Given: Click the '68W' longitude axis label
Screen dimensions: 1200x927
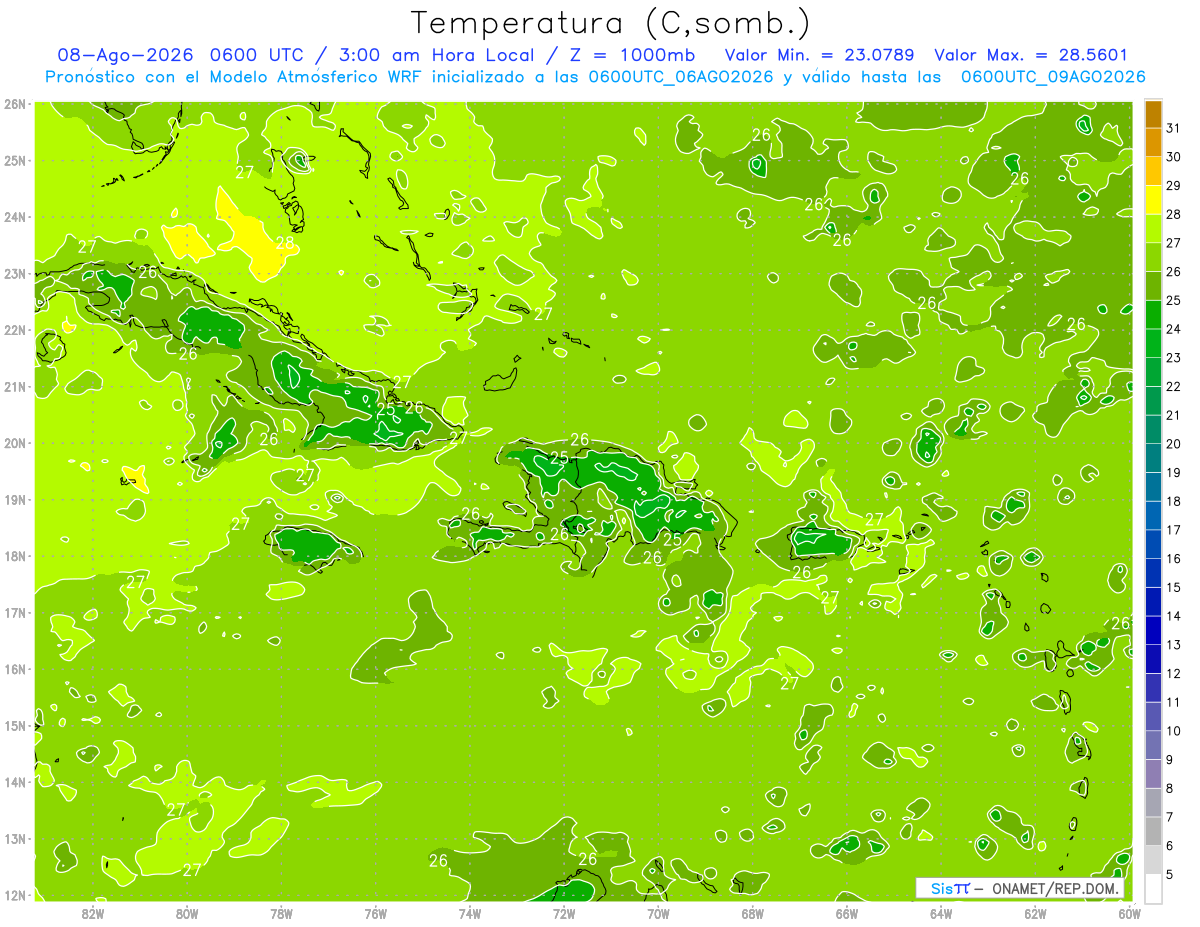Looking at the screenshot, I should click(752, 913).
